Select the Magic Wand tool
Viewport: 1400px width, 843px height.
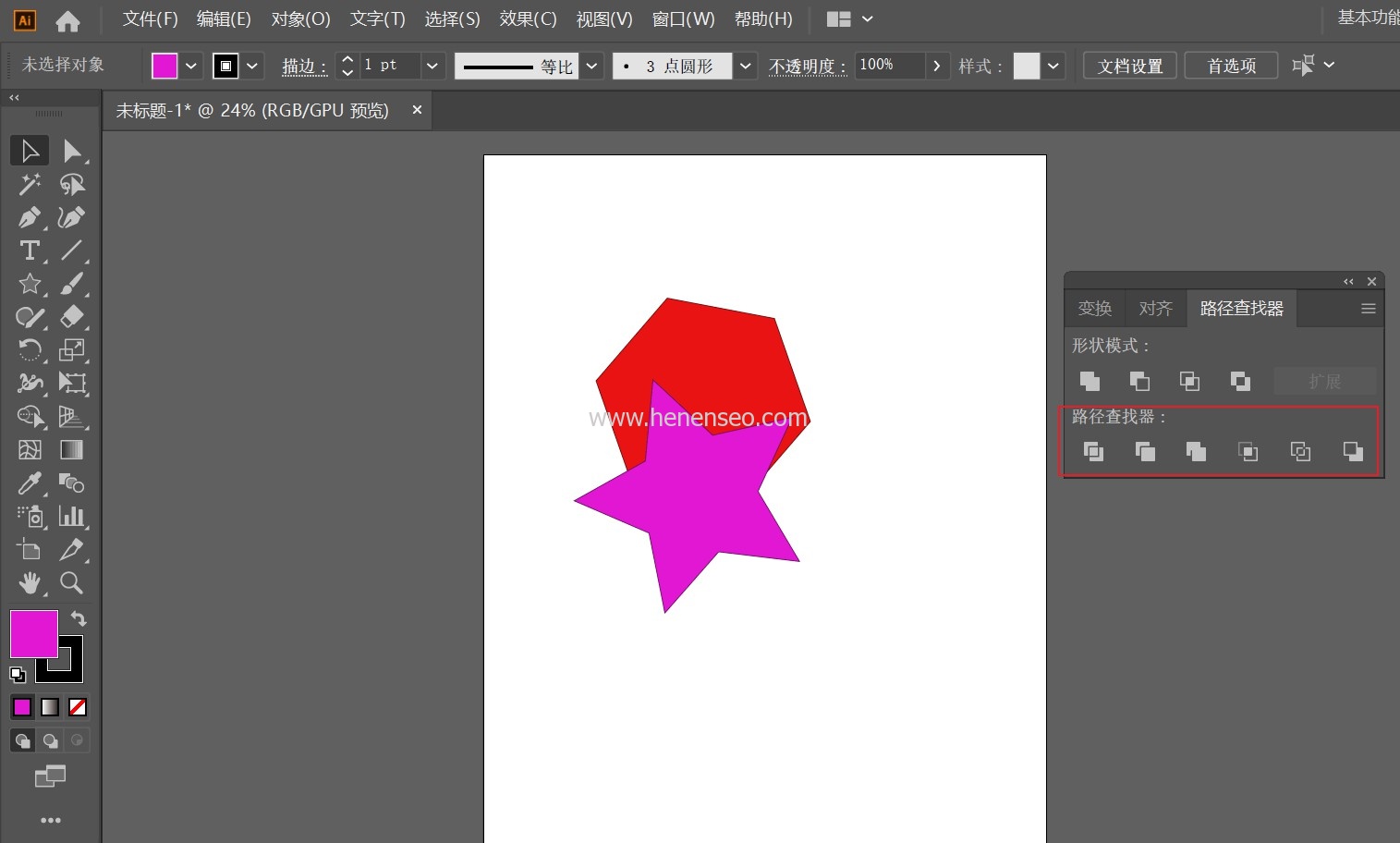30,184
